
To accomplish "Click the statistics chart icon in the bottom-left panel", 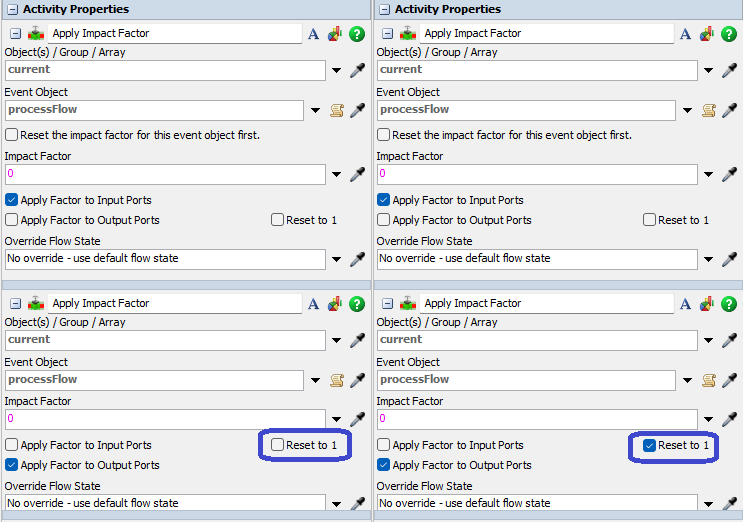I will [335, 304].
